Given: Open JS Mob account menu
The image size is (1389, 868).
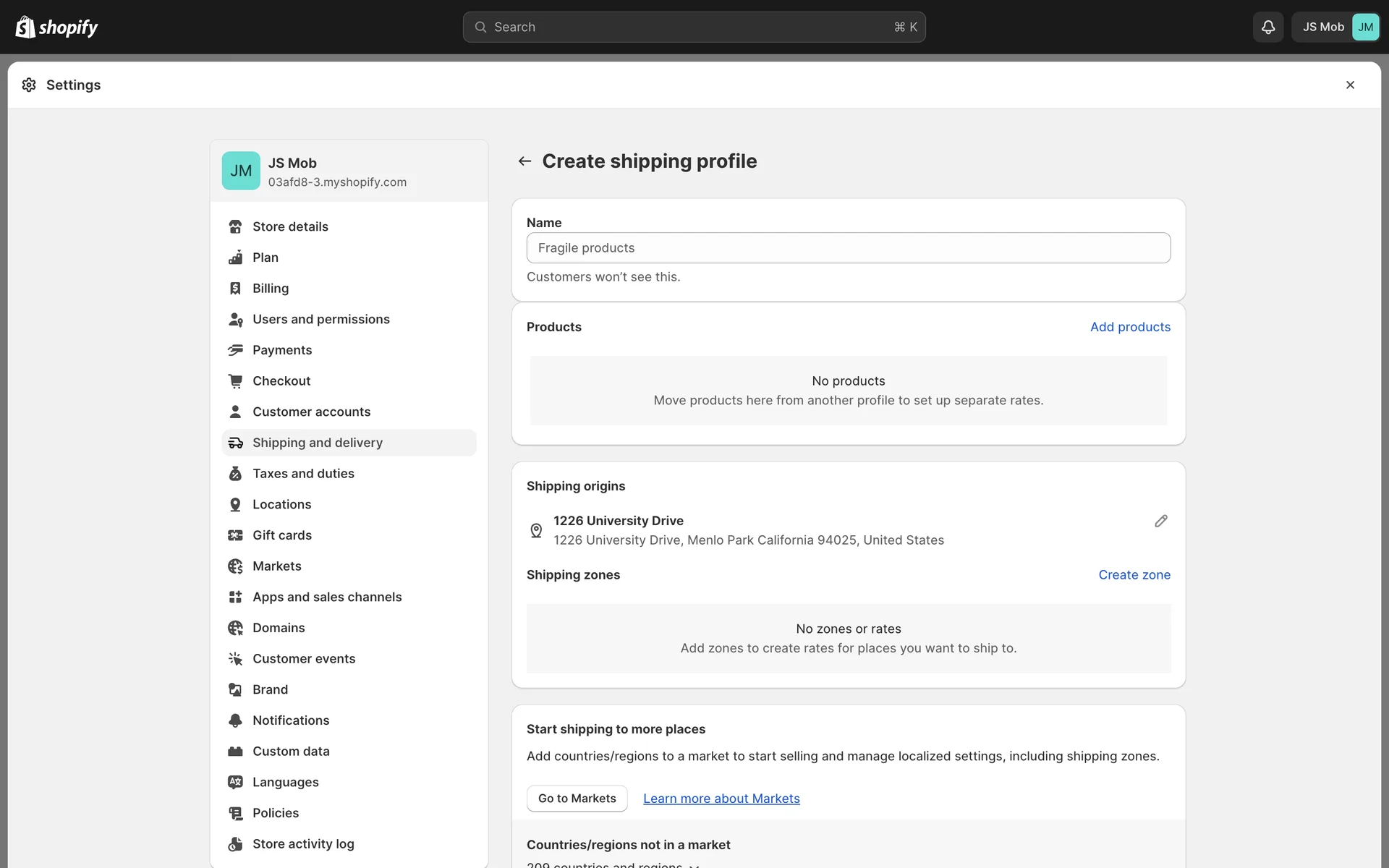Looking at the screenshot, I should (1335, 27).
